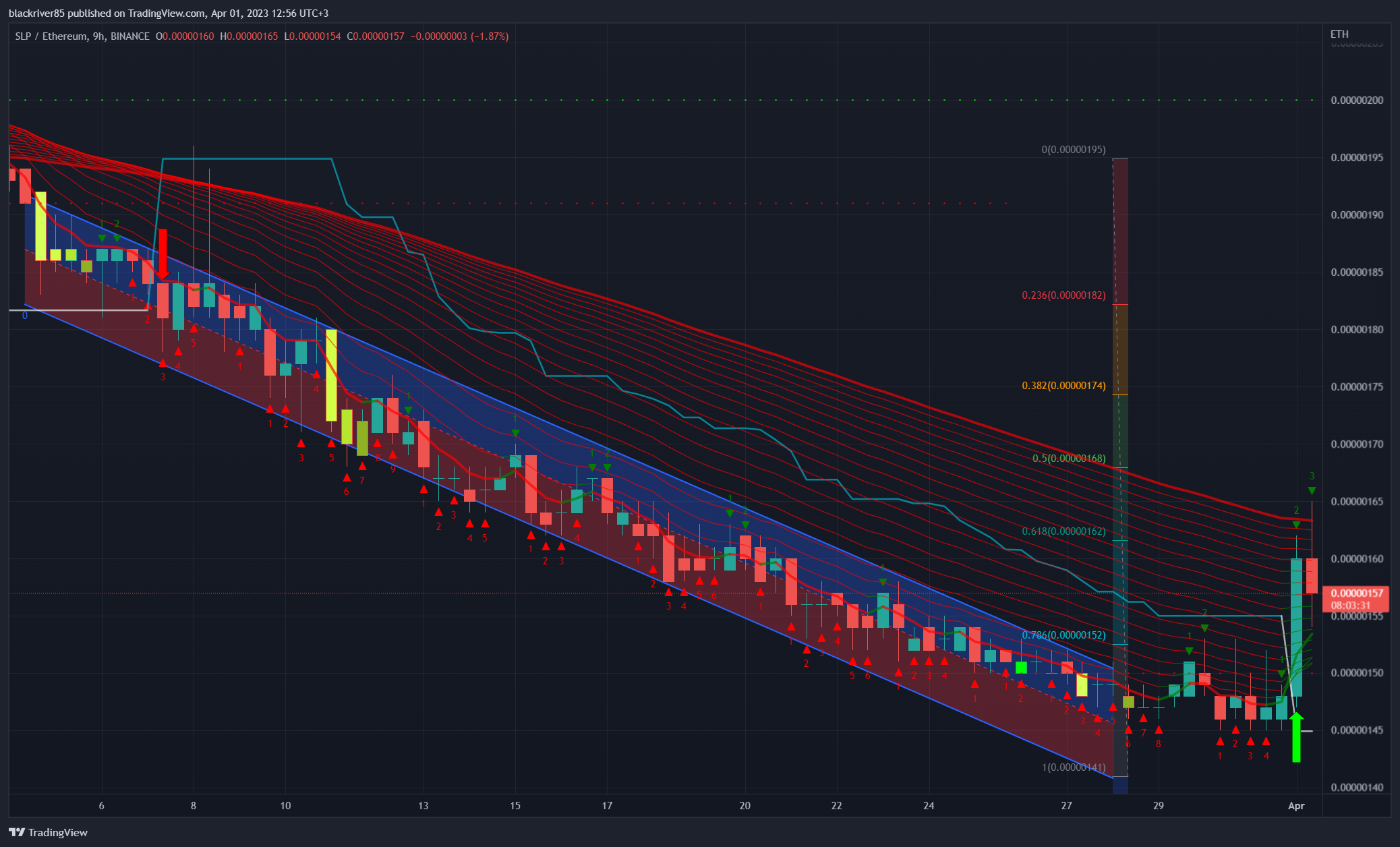Screen dimensions: 1400x847
Task: Click the price axis label 0.00000190
Action: coord(1357,215)
